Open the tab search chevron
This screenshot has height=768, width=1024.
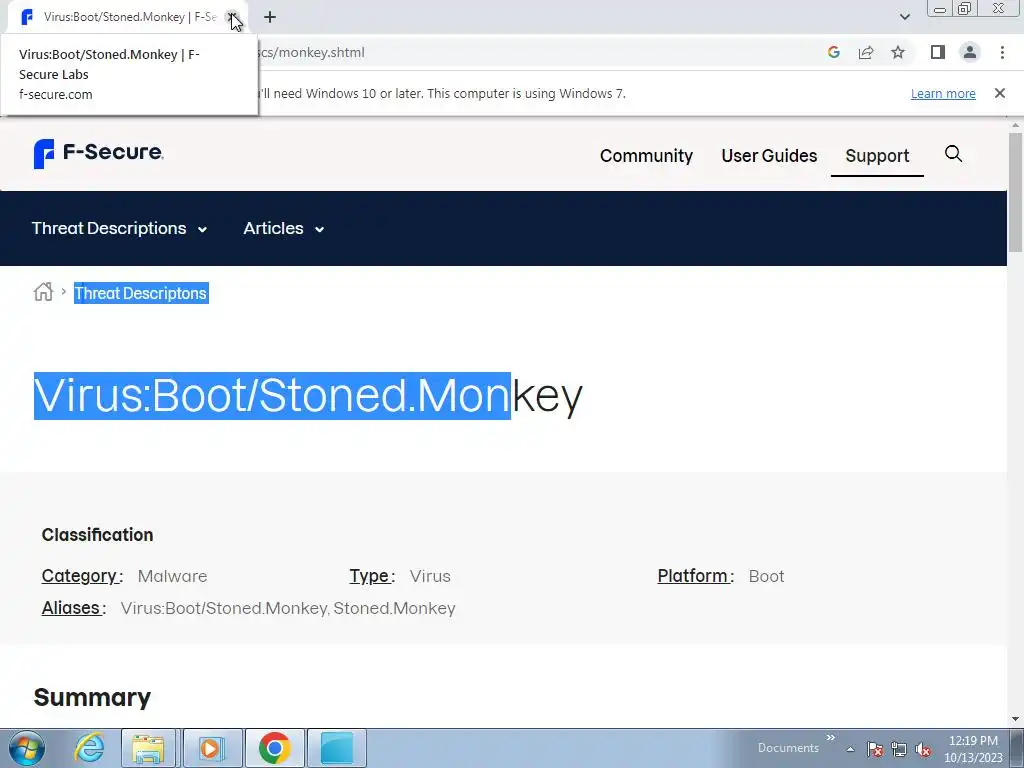[904, 17]
